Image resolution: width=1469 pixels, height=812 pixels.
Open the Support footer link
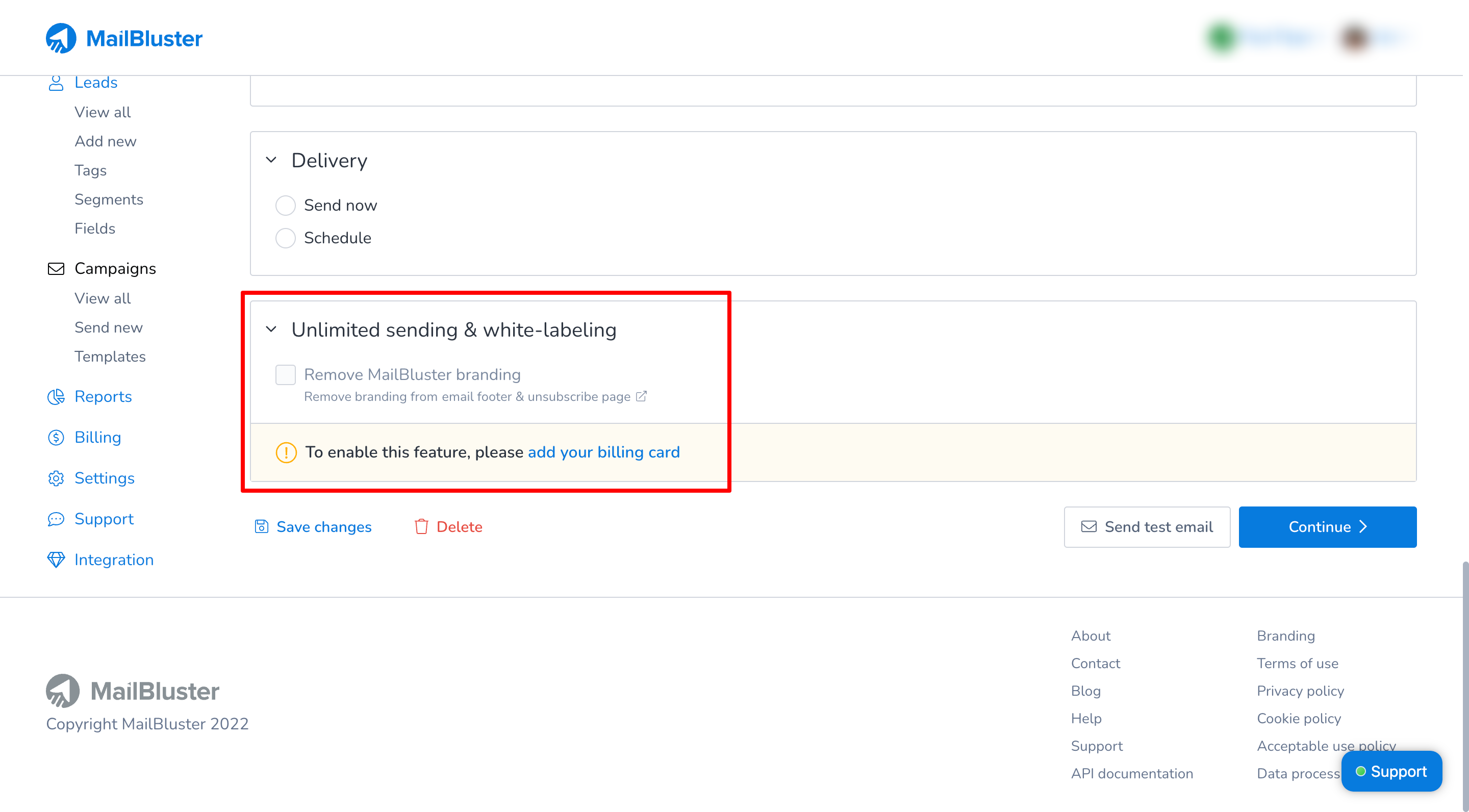click(x=1097, y=746)
